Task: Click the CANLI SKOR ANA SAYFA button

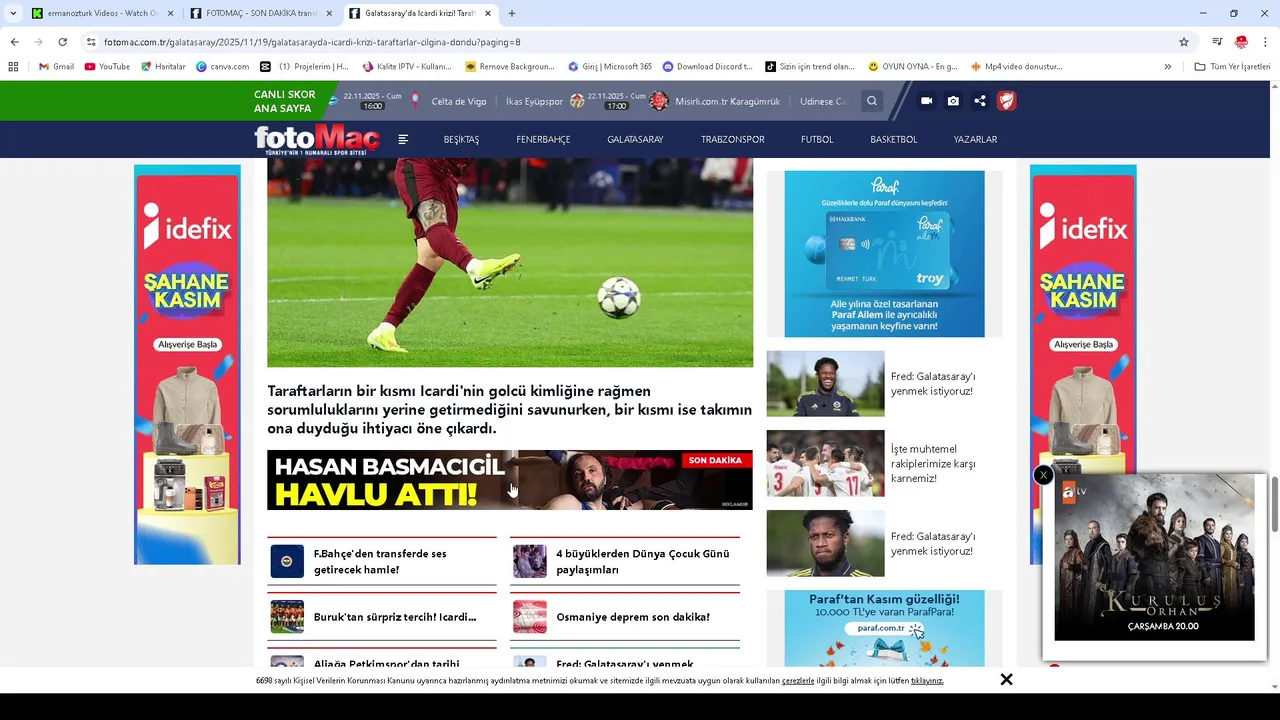Action: pyautogui.click(x=285, y=101)
